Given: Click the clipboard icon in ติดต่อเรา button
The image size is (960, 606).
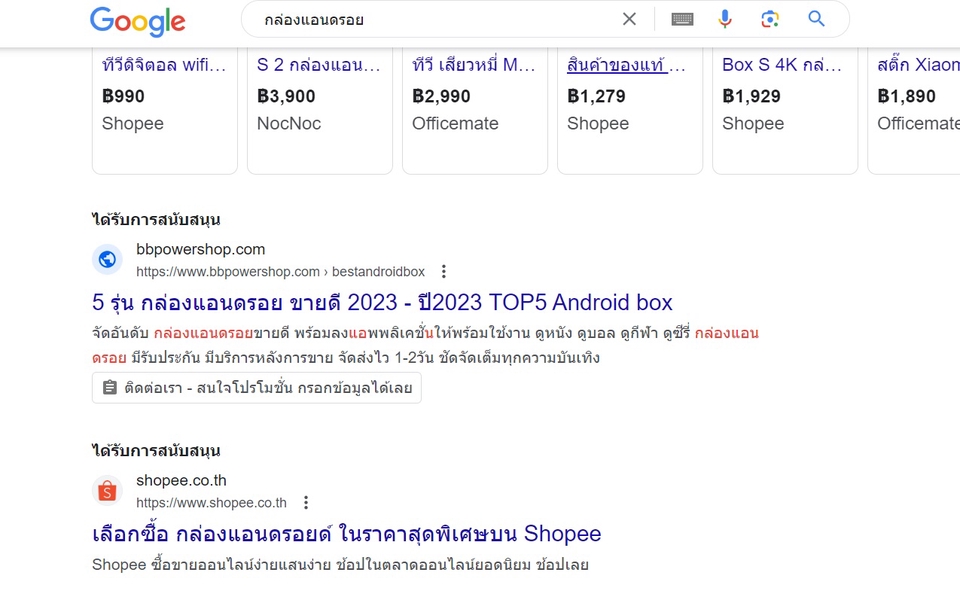Looking at the screenshot, I should click(110, 387).
